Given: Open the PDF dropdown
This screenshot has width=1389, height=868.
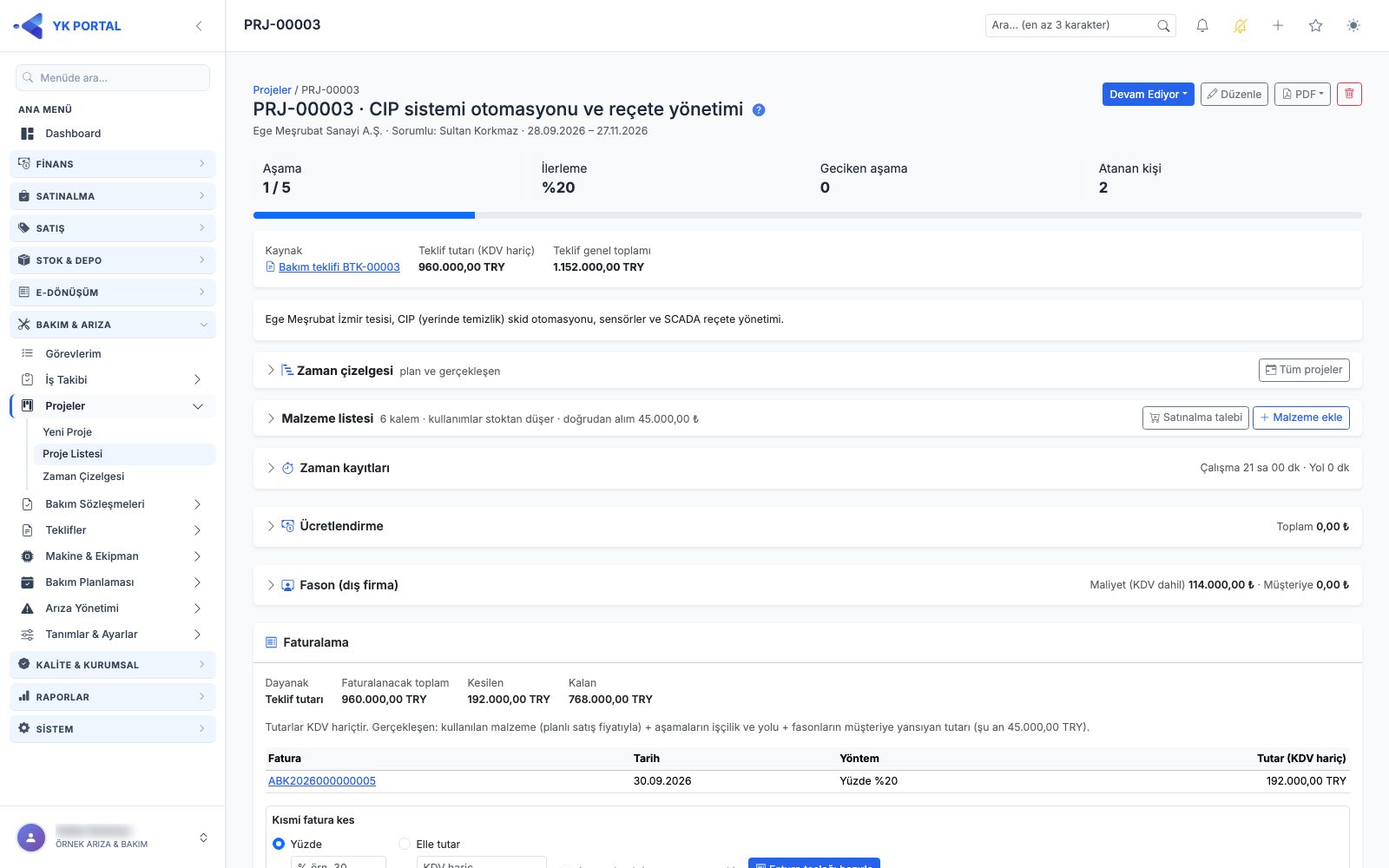Looking at the screenshot, I should 1302,94.
